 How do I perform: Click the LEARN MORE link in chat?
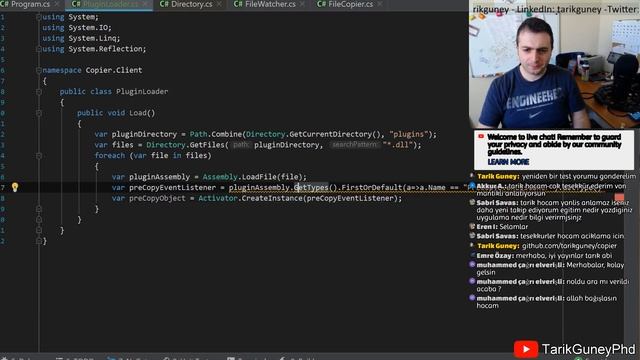click(x=508, y=162)
